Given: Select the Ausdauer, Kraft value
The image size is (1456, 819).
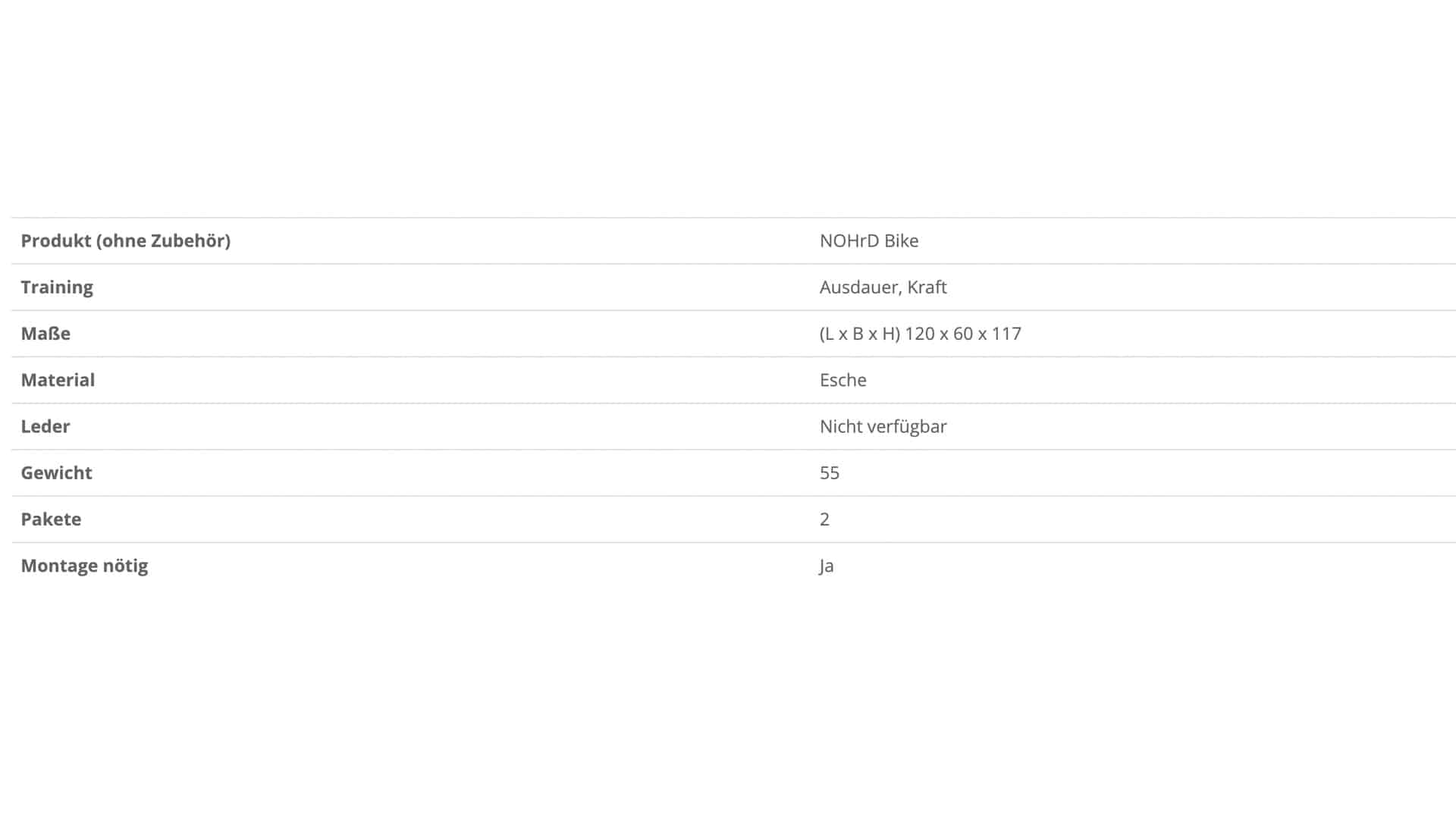Looking at the screenshot, I should 883,287.
